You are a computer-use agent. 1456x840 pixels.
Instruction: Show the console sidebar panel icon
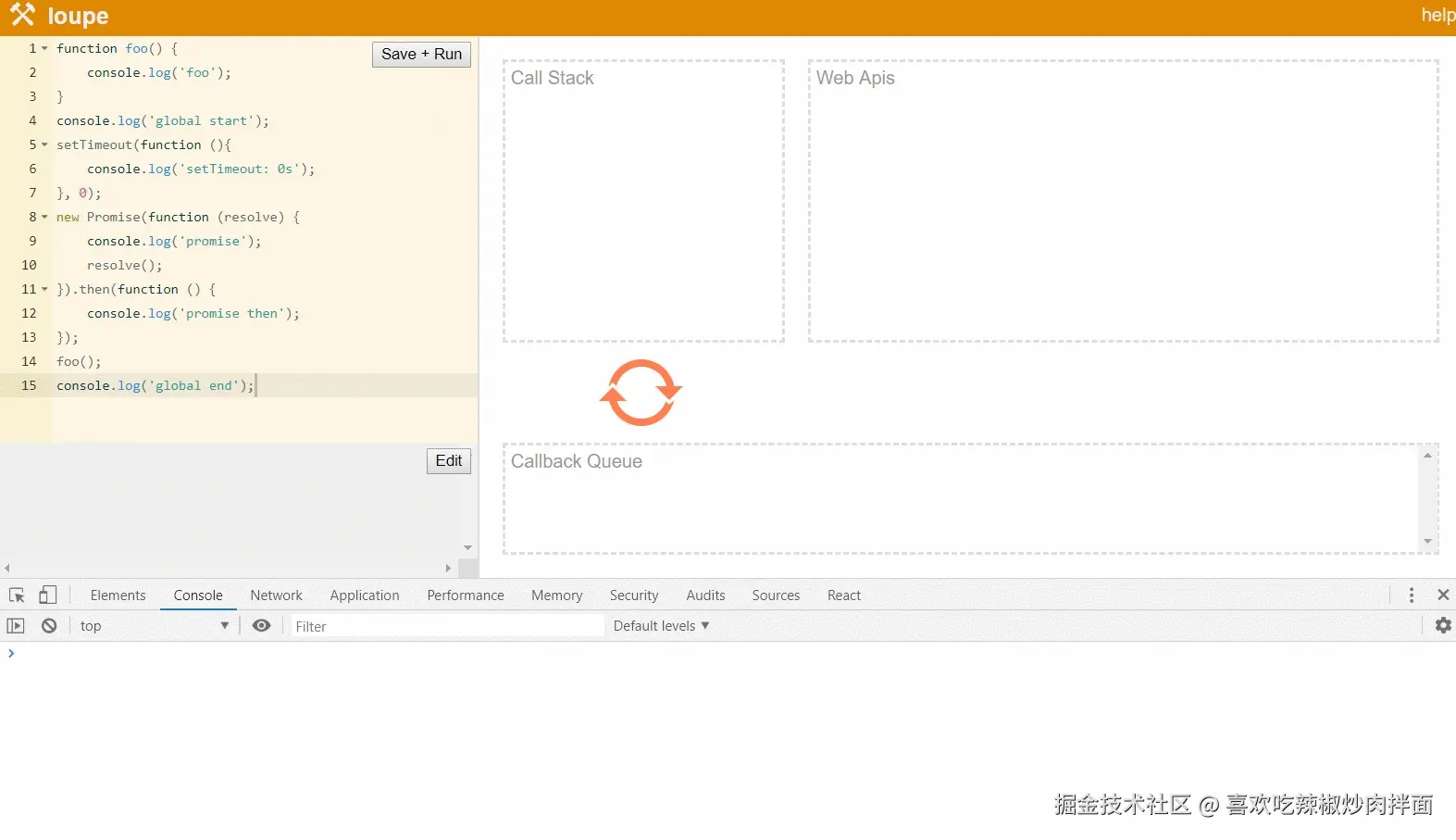pos(16,626)
